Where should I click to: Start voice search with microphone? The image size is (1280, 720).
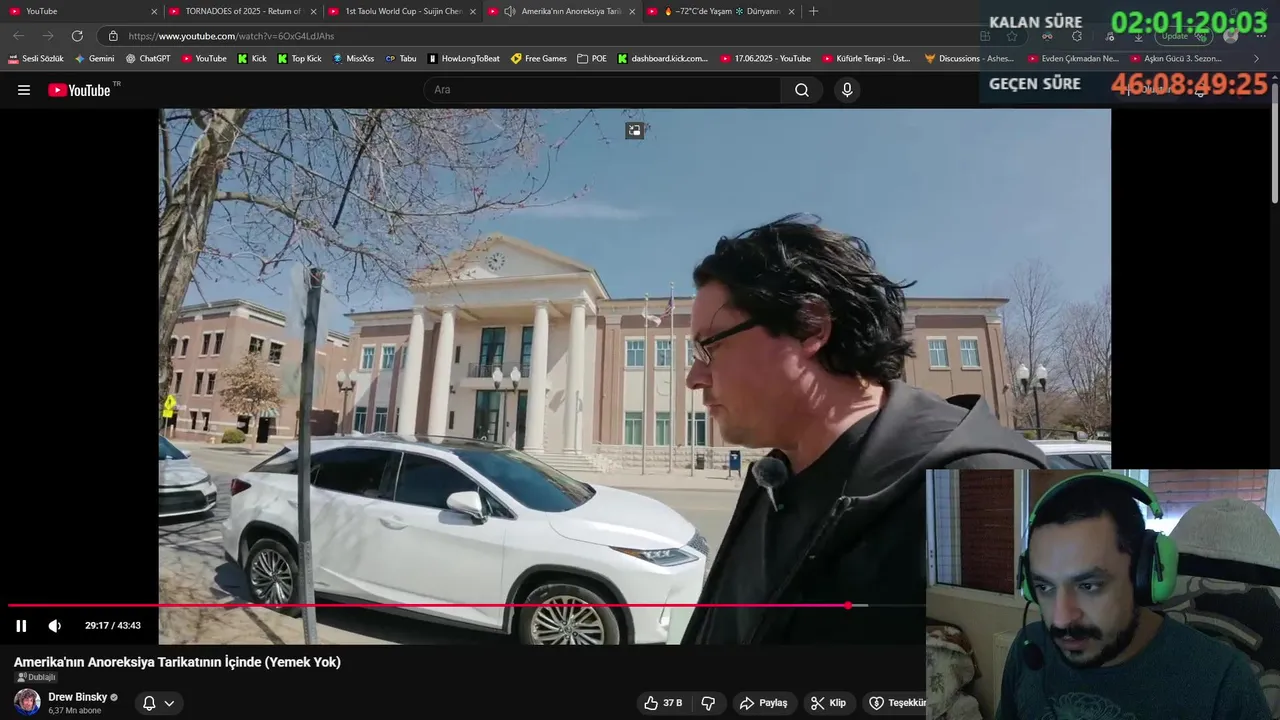[847, 90]
